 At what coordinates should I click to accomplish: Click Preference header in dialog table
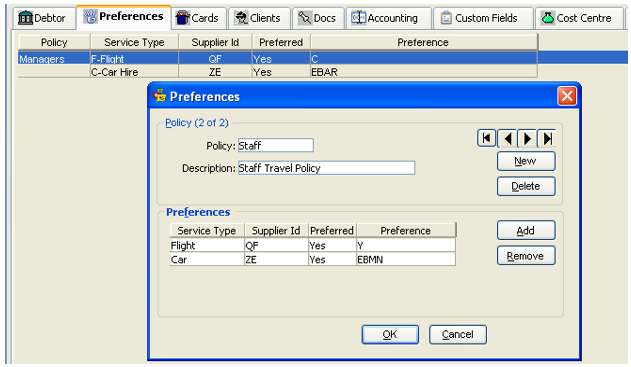(406, 231)
